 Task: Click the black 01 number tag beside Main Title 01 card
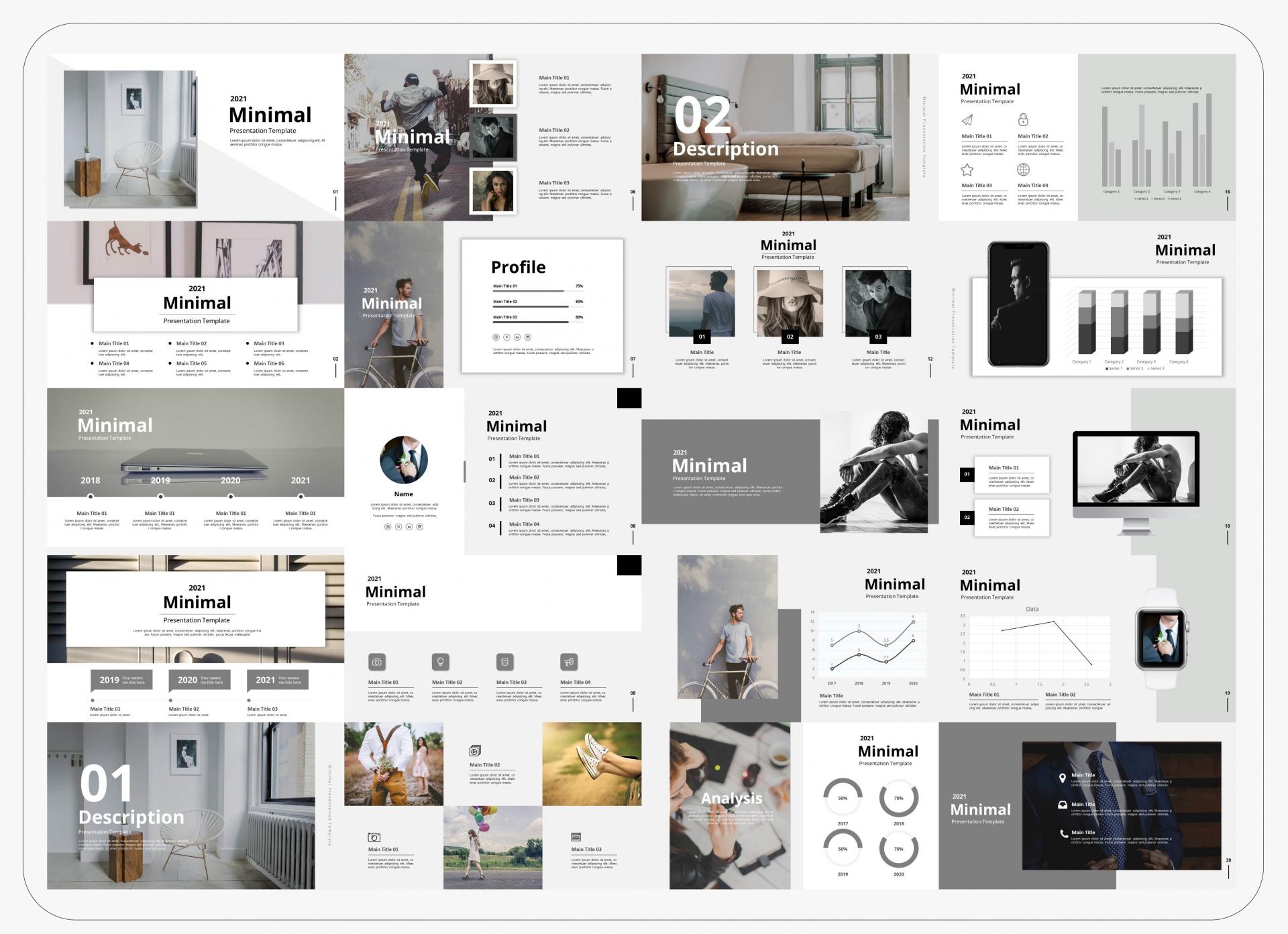(967, 474)
